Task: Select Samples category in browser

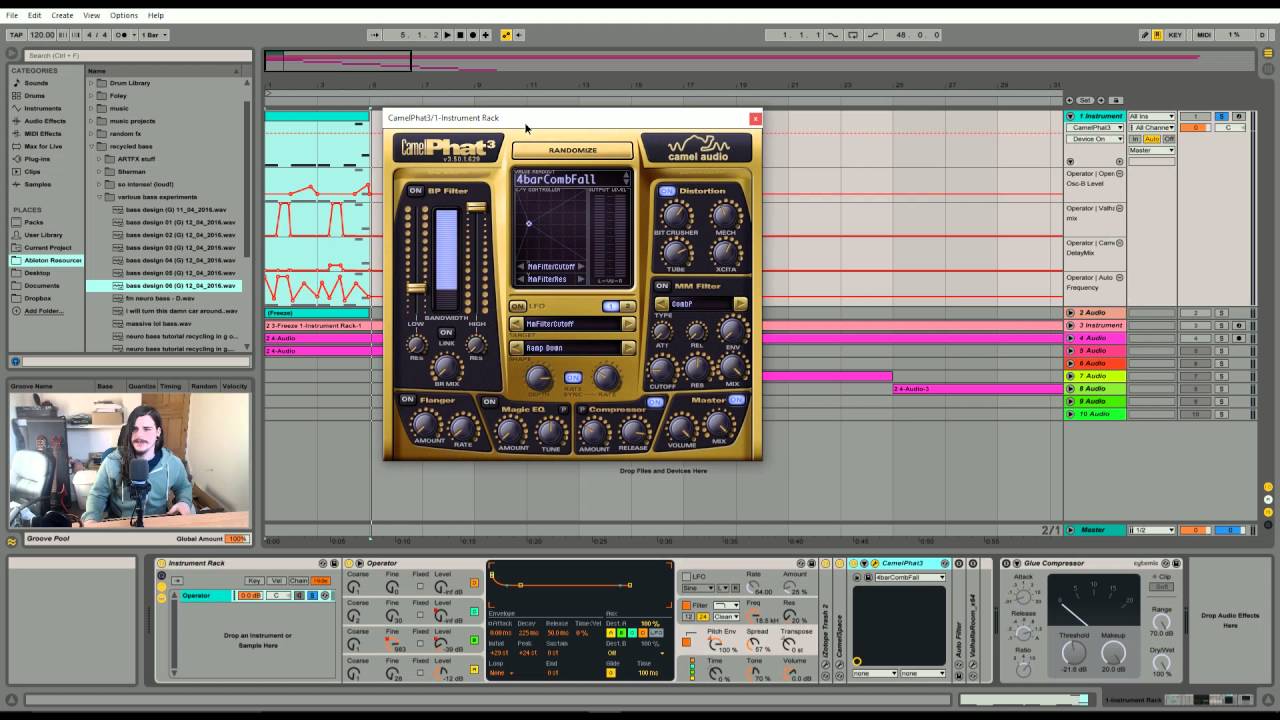Action: click(x=37, y=184)
